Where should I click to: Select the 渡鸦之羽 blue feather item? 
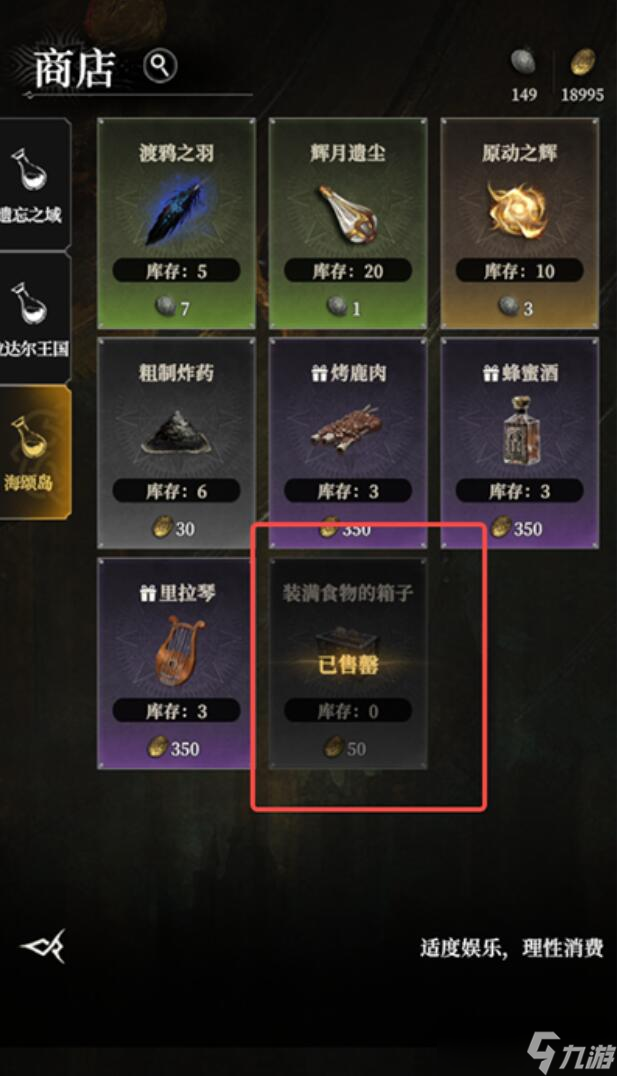[176, 211]
